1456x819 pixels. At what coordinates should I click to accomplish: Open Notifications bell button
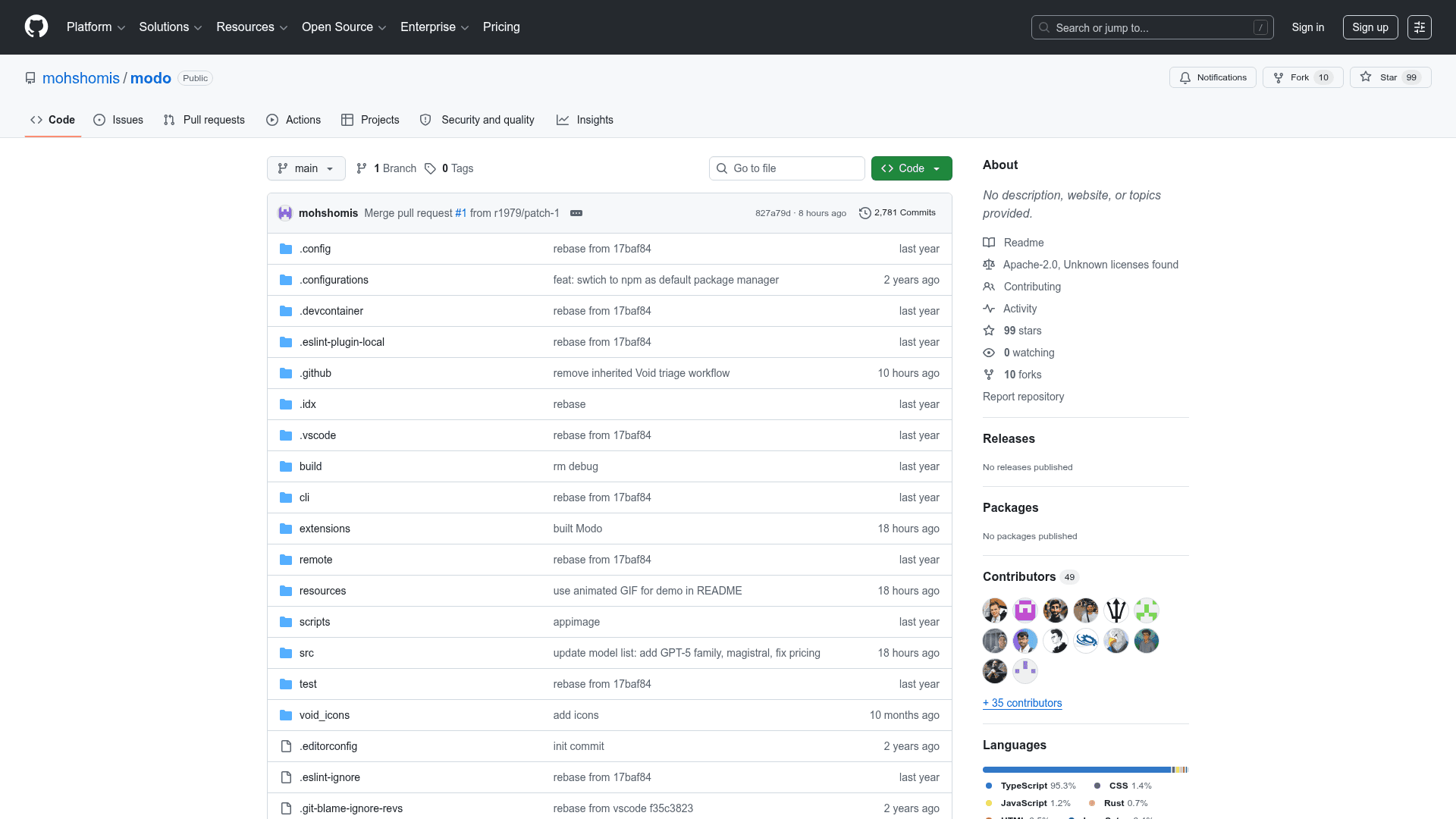[x=1213, y=77]
